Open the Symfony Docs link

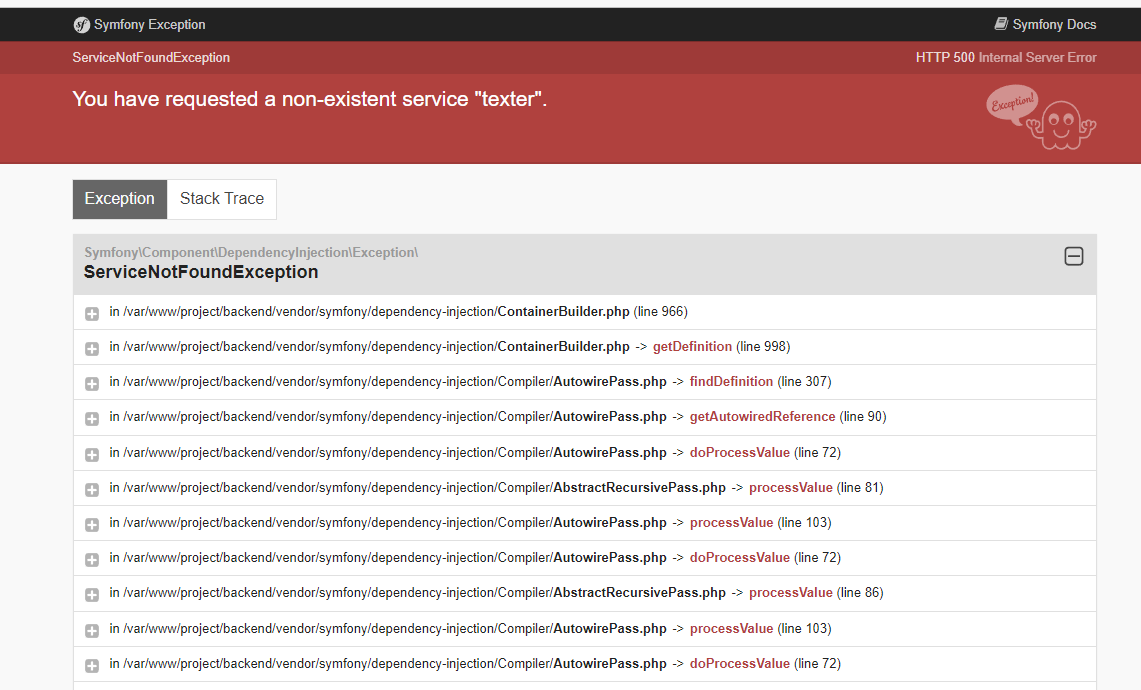1053,23
